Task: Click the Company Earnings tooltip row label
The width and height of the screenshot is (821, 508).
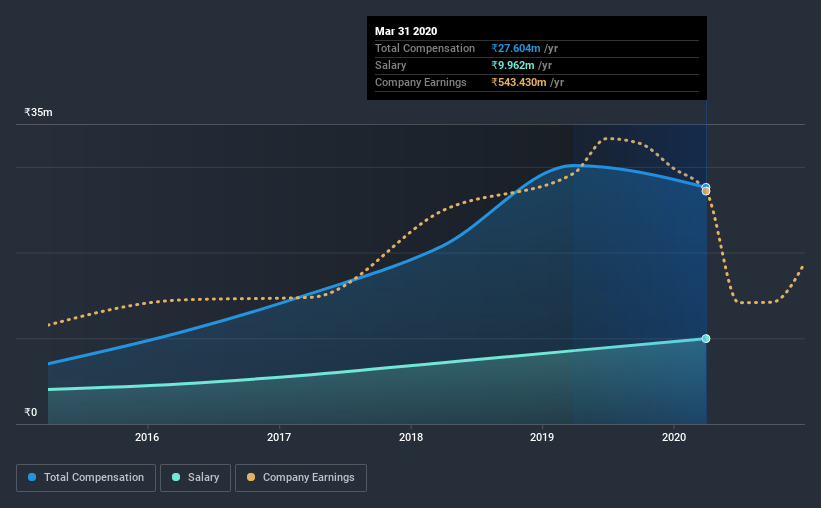Action: click(420, 82)
